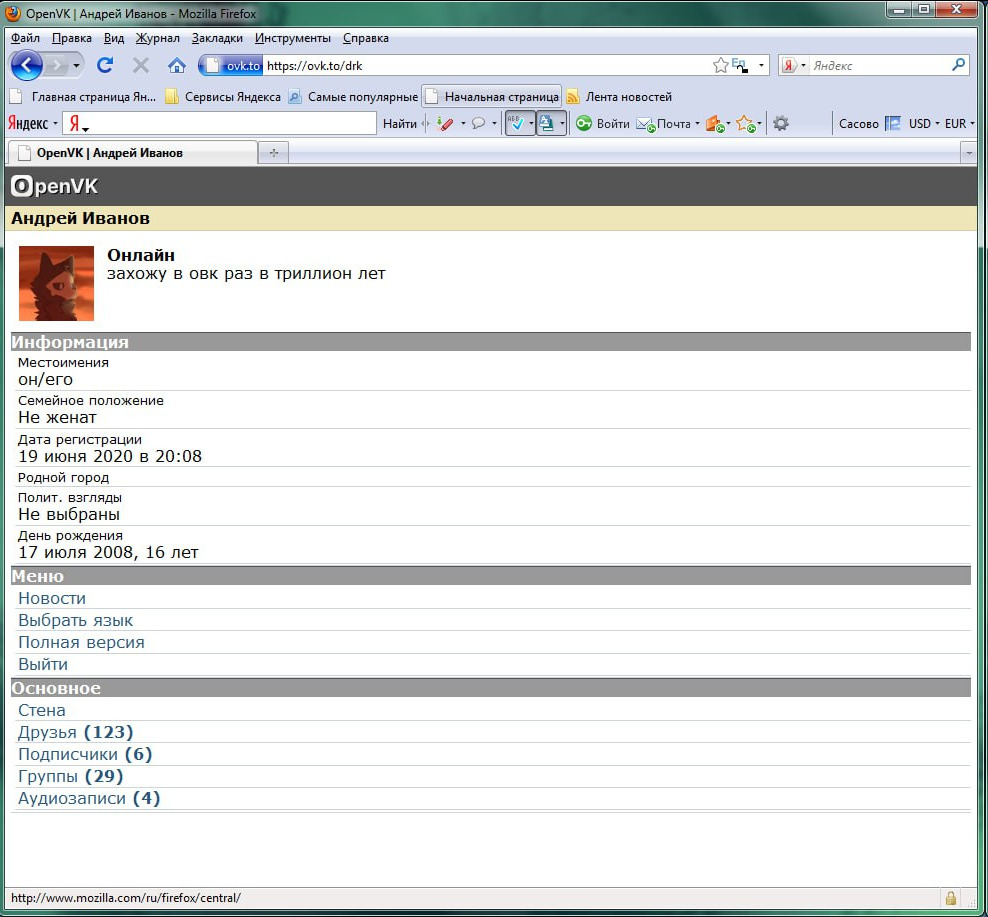988x917 pixels.
Task: Open the Закладки menu
Action: click(x=217, y=38)
